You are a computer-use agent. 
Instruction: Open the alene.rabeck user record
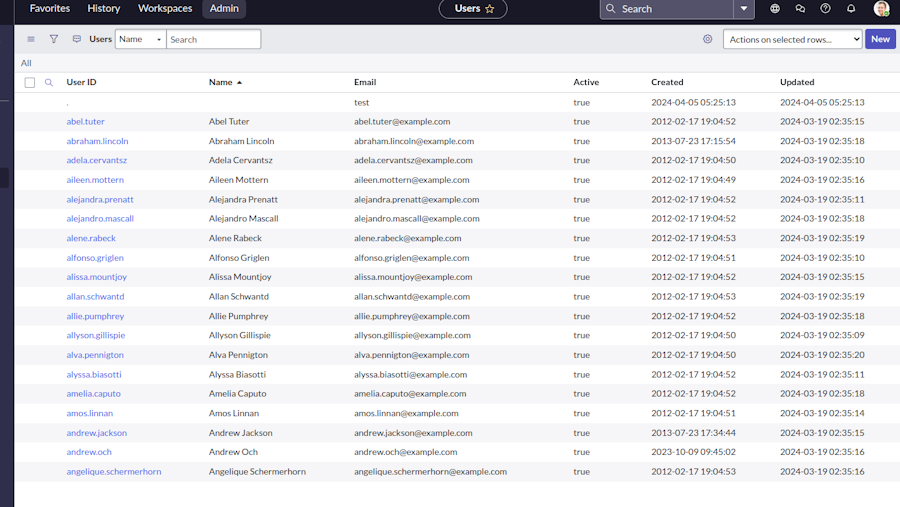[91, 238]
